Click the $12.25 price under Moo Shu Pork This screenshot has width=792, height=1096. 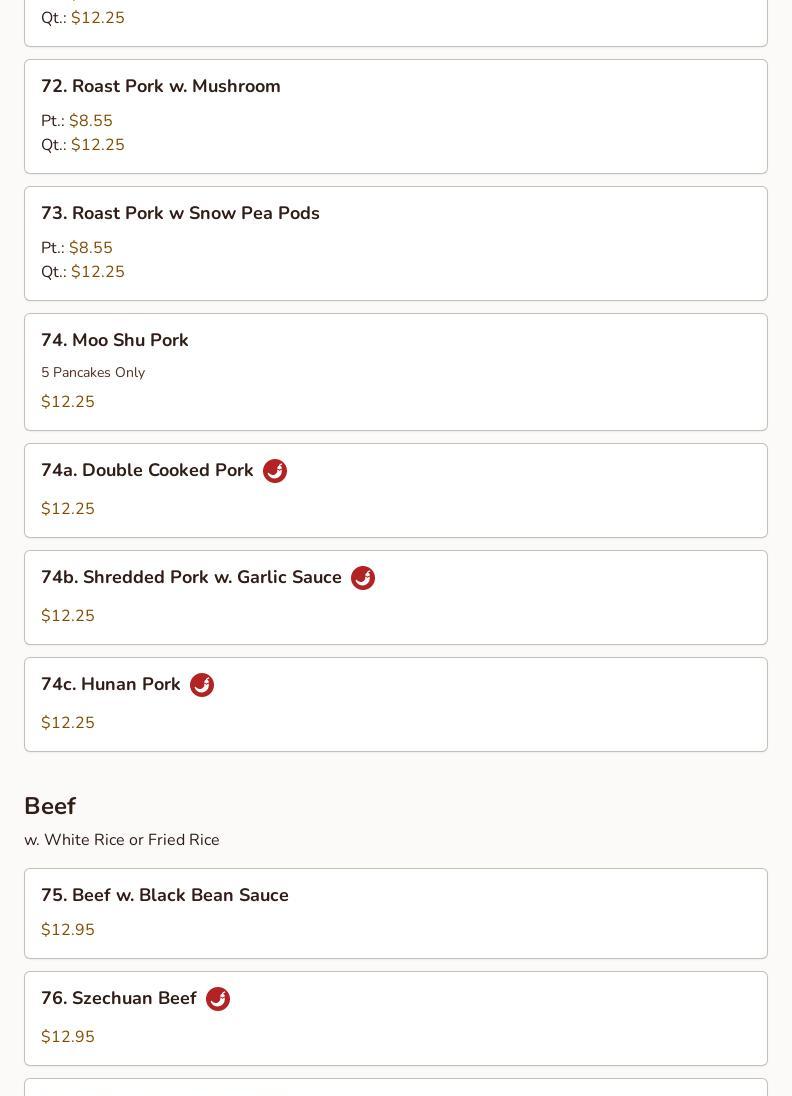(68, 402)
